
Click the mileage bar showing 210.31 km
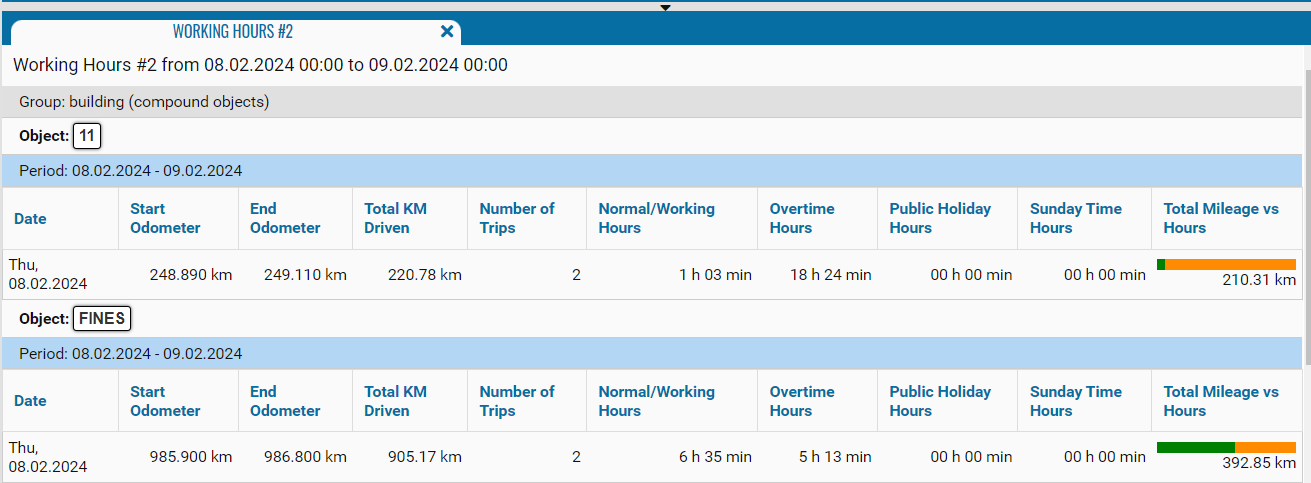coord(1226,264)
